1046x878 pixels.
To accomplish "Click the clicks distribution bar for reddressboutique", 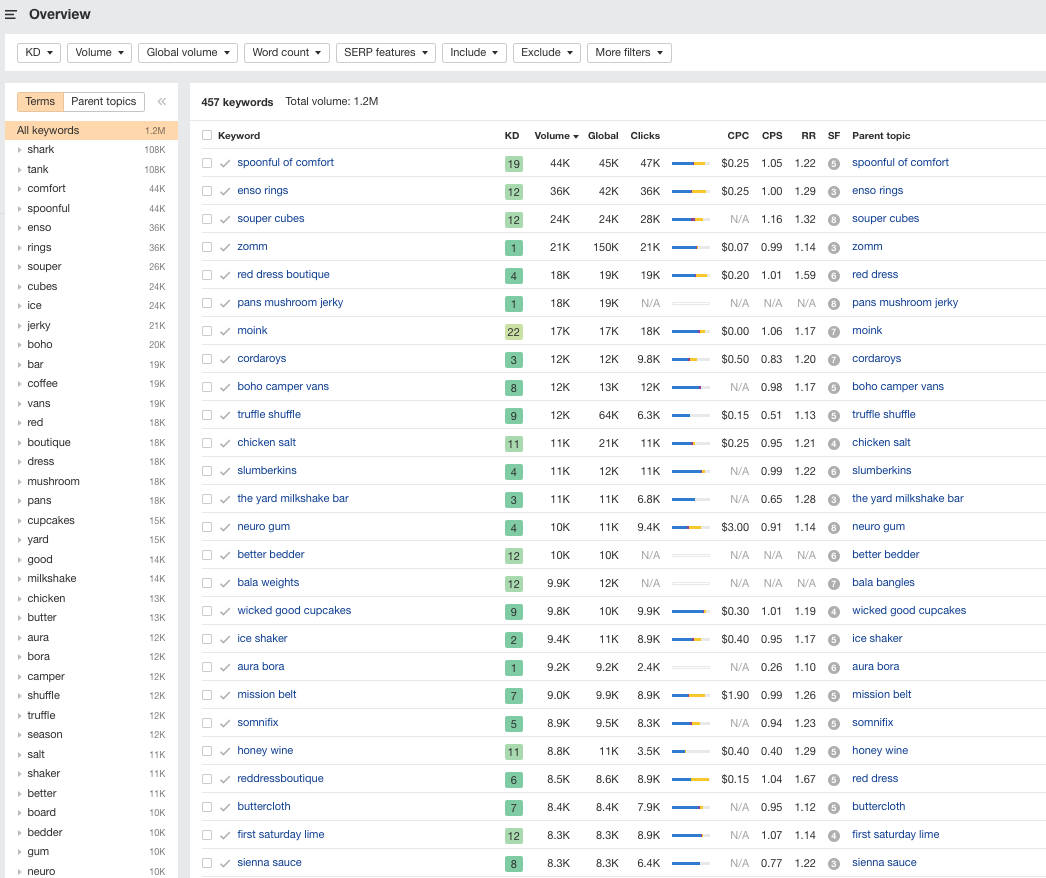I will (690, 780).
